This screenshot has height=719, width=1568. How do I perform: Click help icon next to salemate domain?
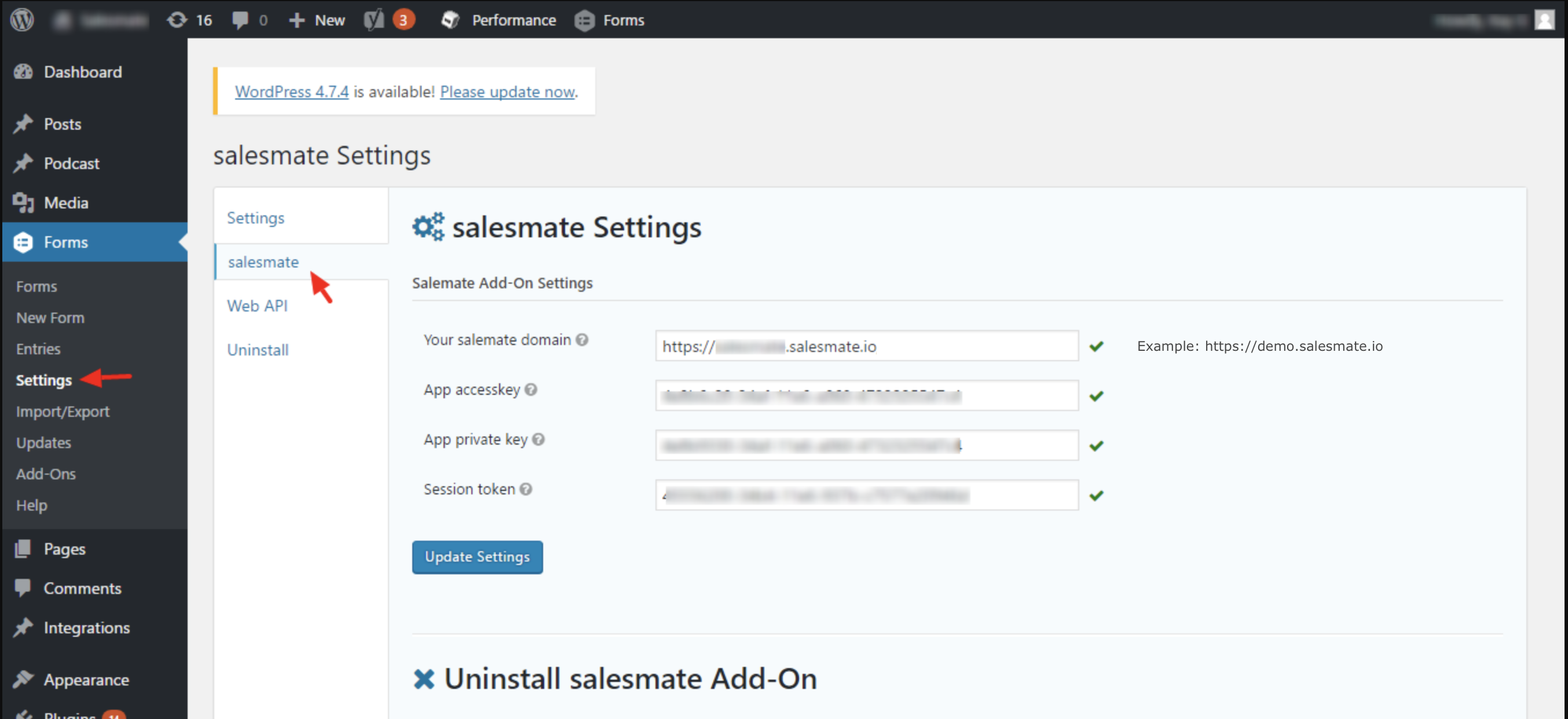click(582, 340)
